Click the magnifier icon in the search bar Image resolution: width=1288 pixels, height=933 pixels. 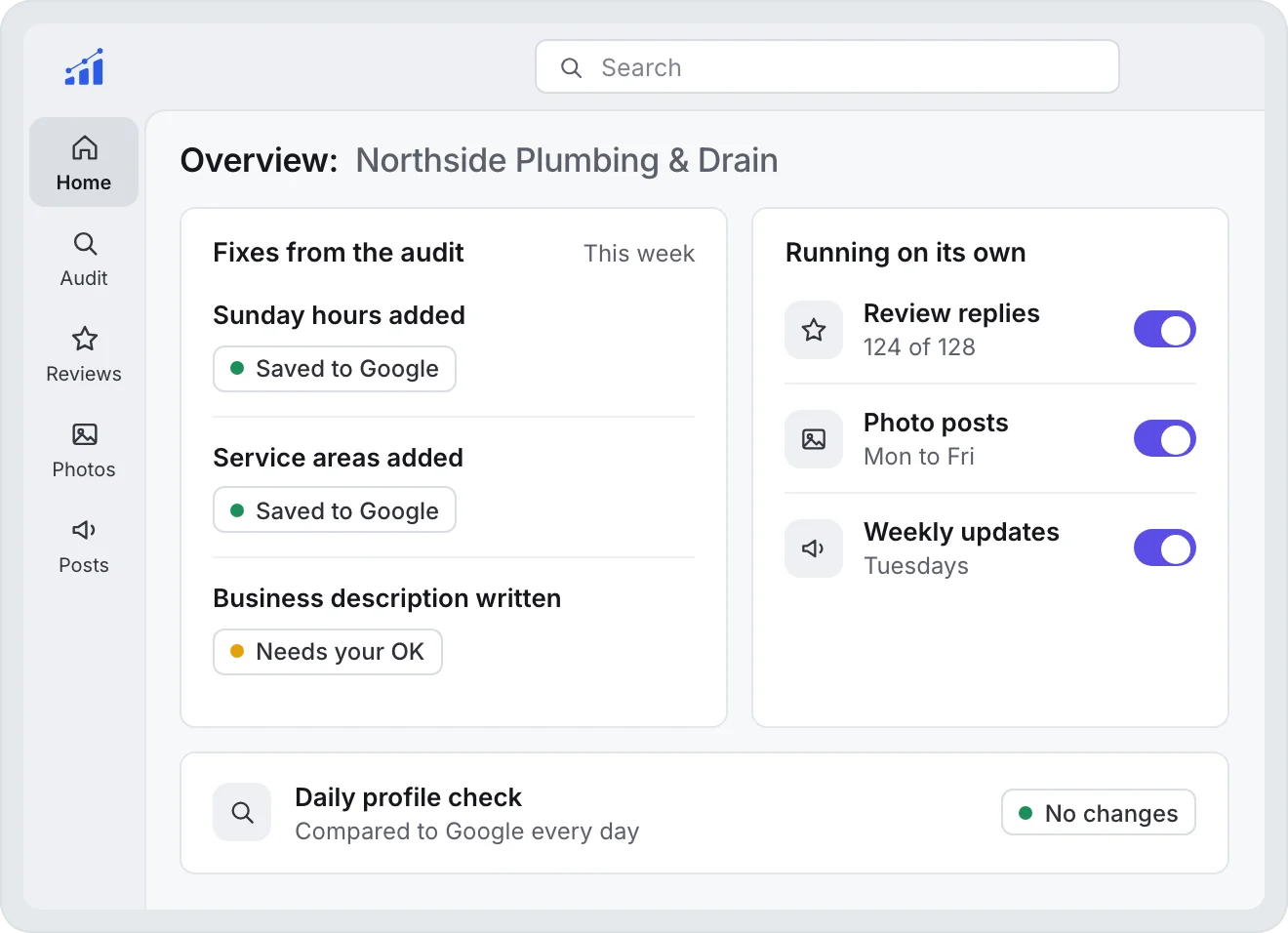[572, 67]
